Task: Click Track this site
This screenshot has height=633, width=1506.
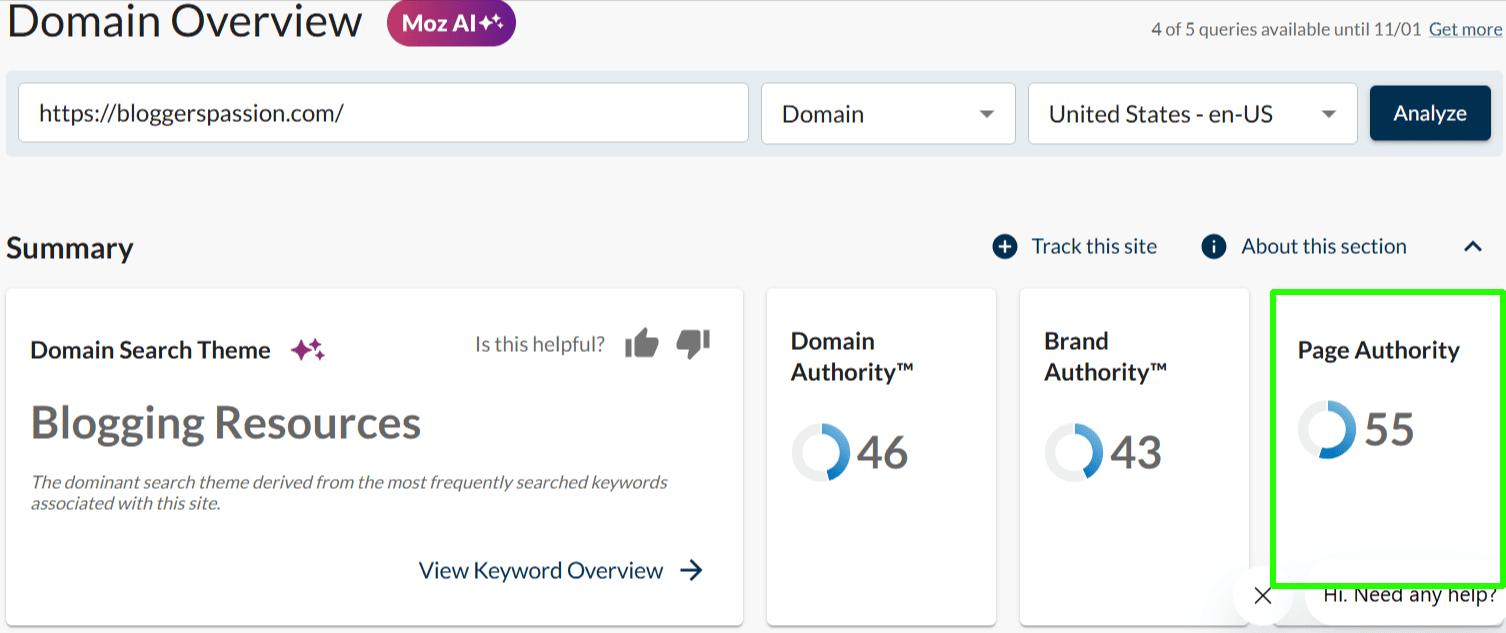Action: 1094,247
